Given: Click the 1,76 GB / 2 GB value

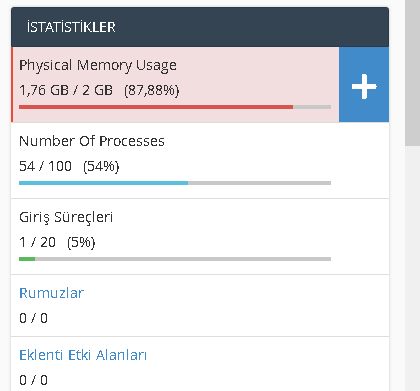Looking at the screenshot, I should click(x=66, y=90).
